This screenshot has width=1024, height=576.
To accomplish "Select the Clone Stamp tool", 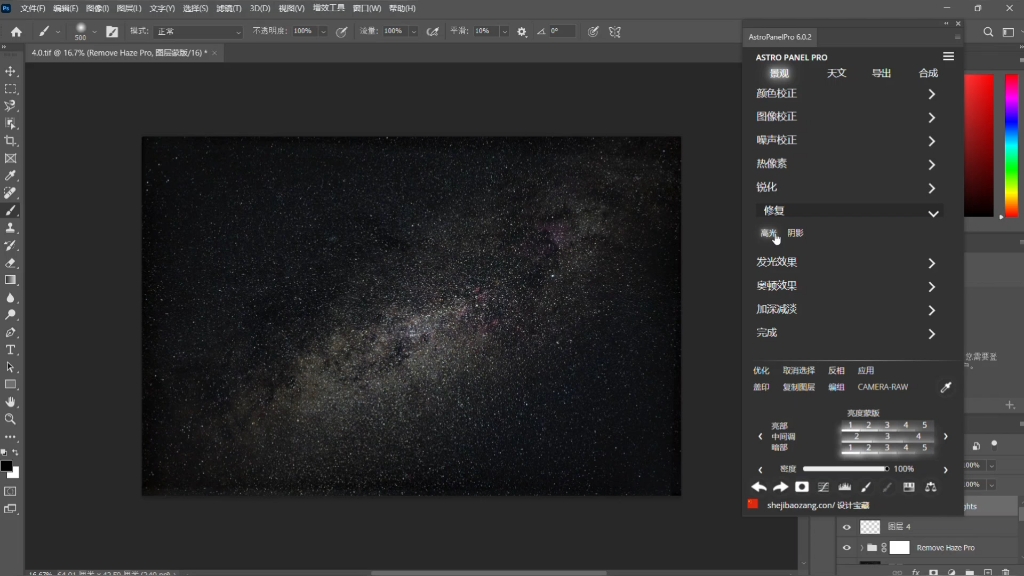I will coord(10,228).
